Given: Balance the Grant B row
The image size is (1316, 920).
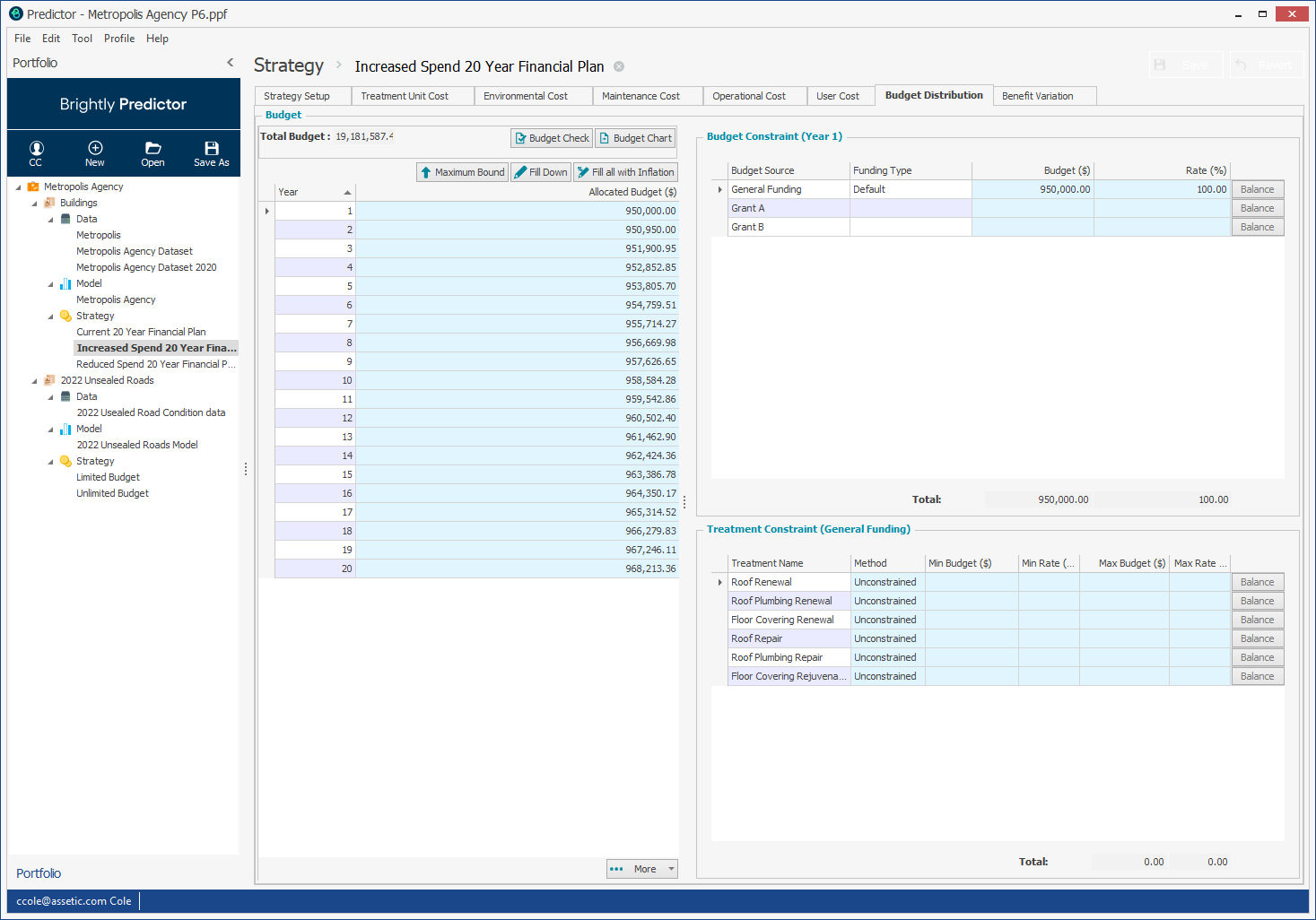Looking at the screenshot, I should click(x=1258, y=227).
